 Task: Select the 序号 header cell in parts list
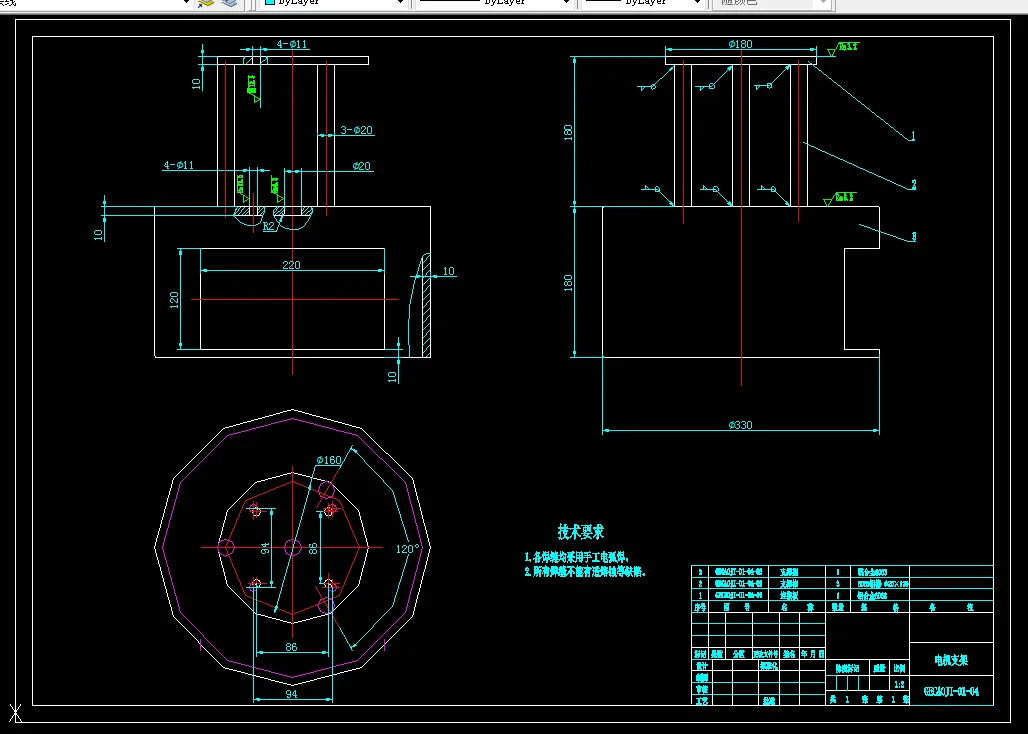point(700,608)
